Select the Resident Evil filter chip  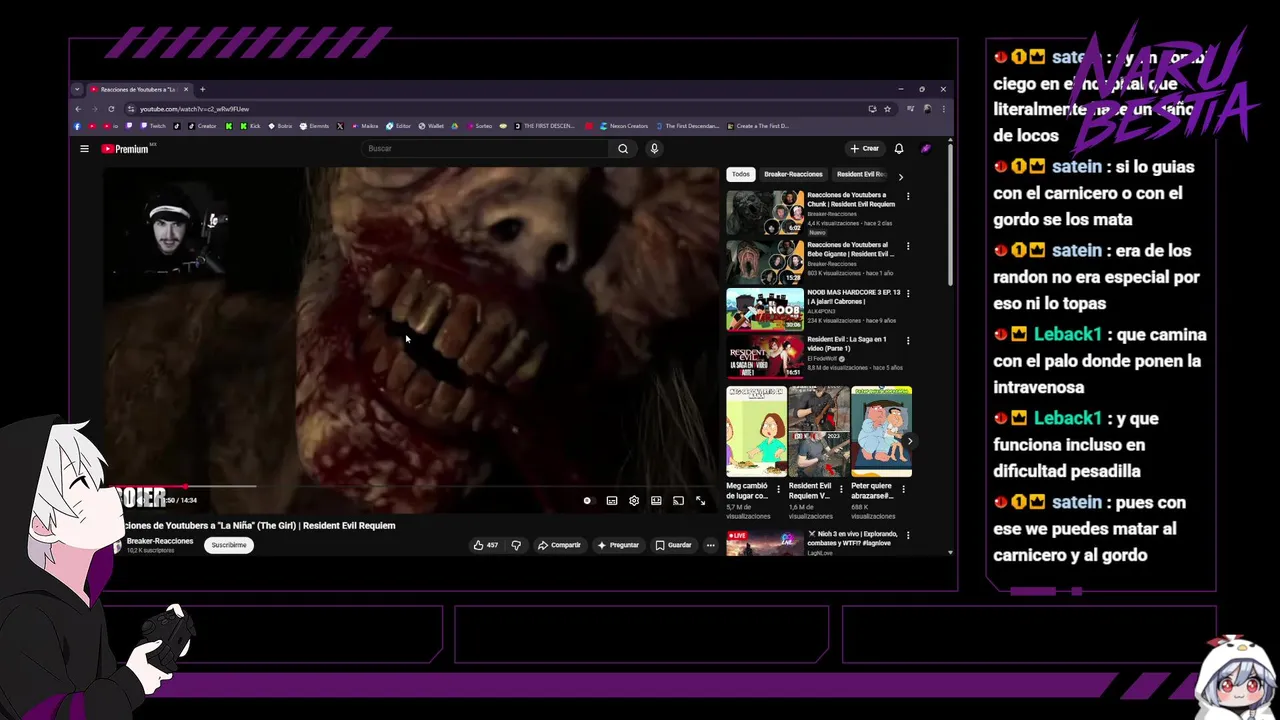[861, 174]
